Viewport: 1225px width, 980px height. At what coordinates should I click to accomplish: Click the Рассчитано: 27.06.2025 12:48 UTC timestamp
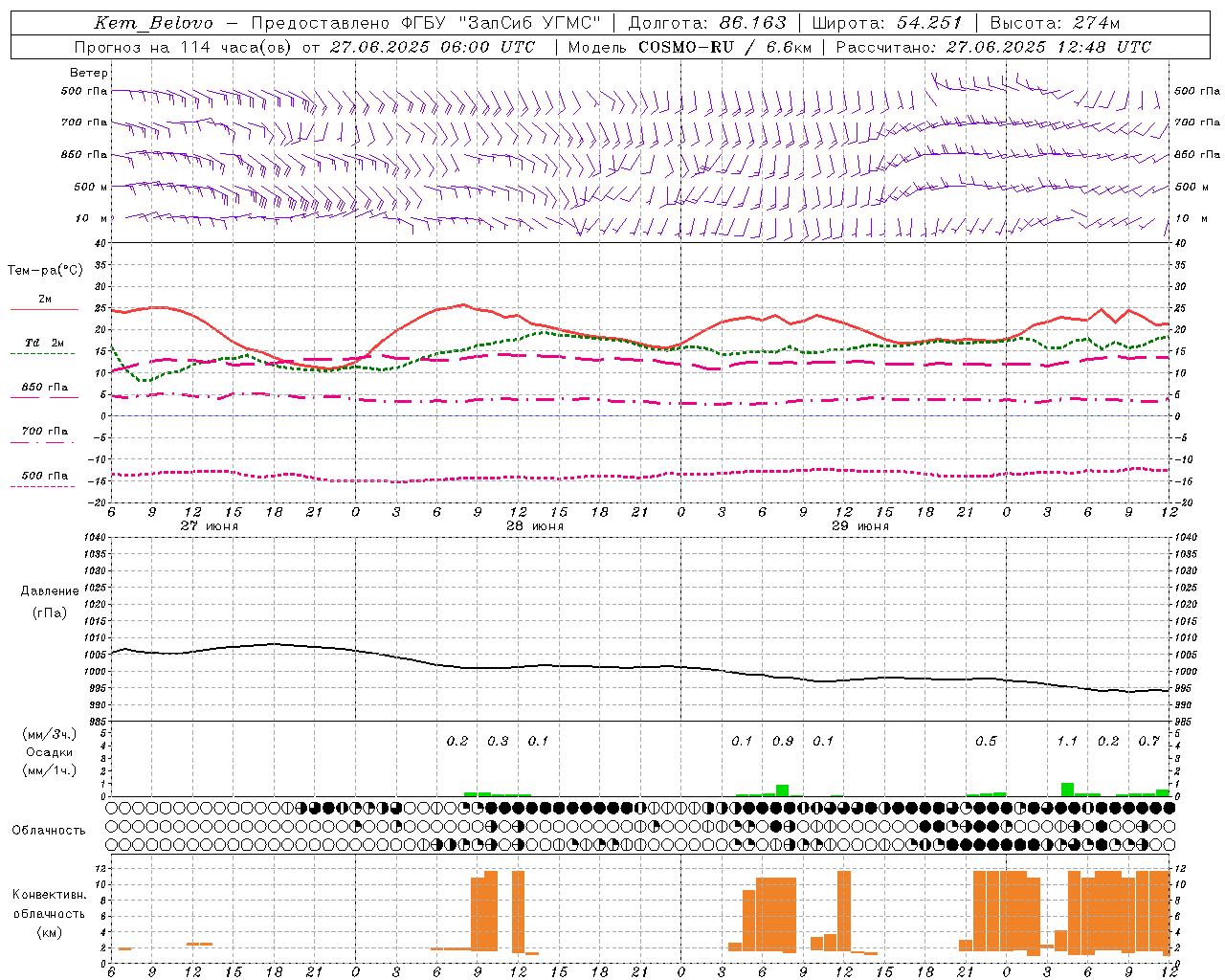(x=993, y=47)
